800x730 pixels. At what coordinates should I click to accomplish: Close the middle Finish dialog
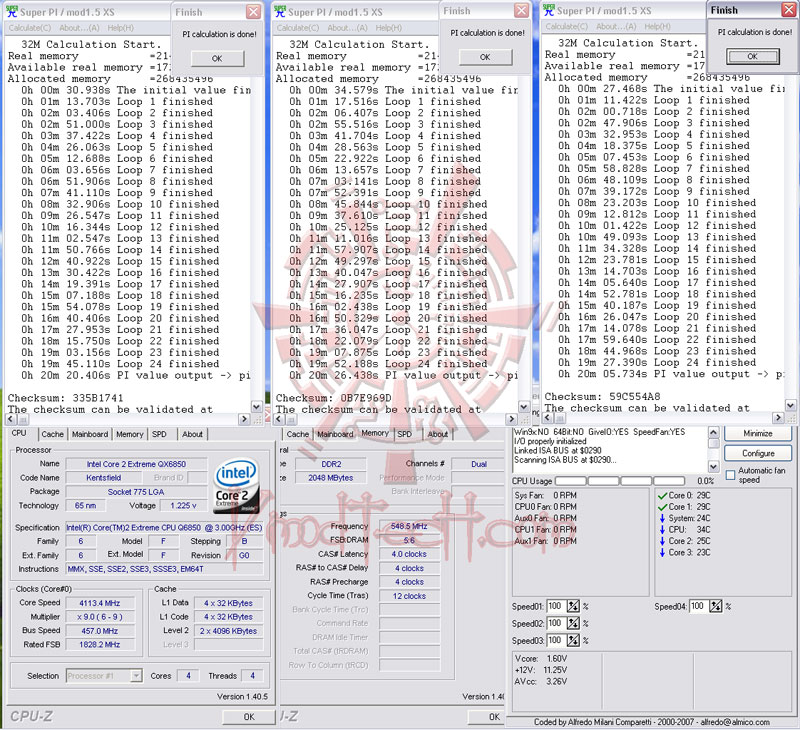tap(521, 10)
